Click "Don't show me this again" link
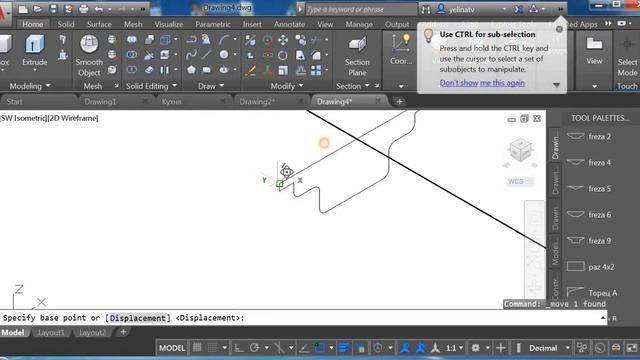The height and width of the screenshot is (360, 640). tap(482, 83)
